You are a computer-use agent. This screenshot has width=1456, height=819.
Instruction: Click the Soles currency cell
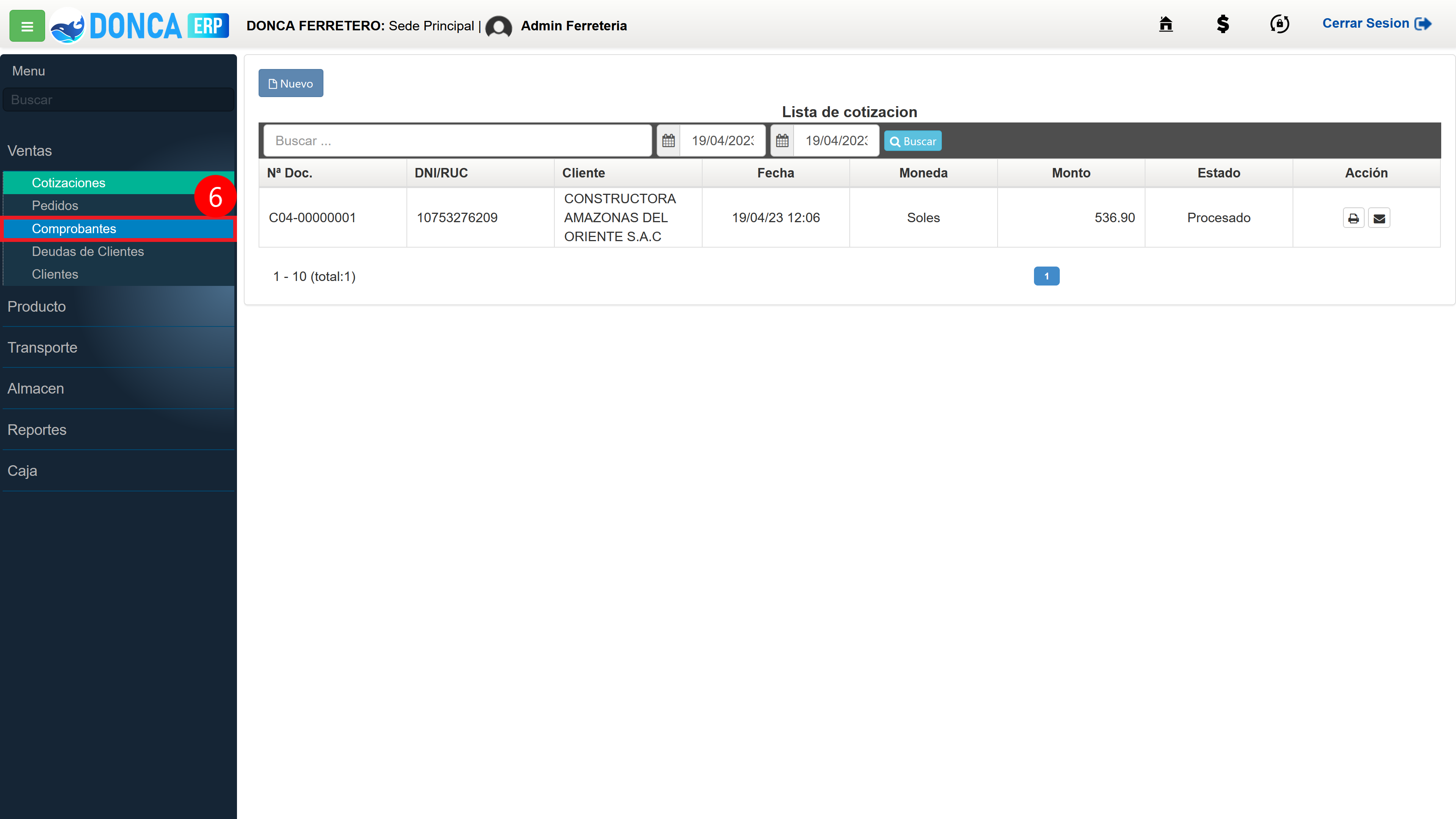[924, 218]
